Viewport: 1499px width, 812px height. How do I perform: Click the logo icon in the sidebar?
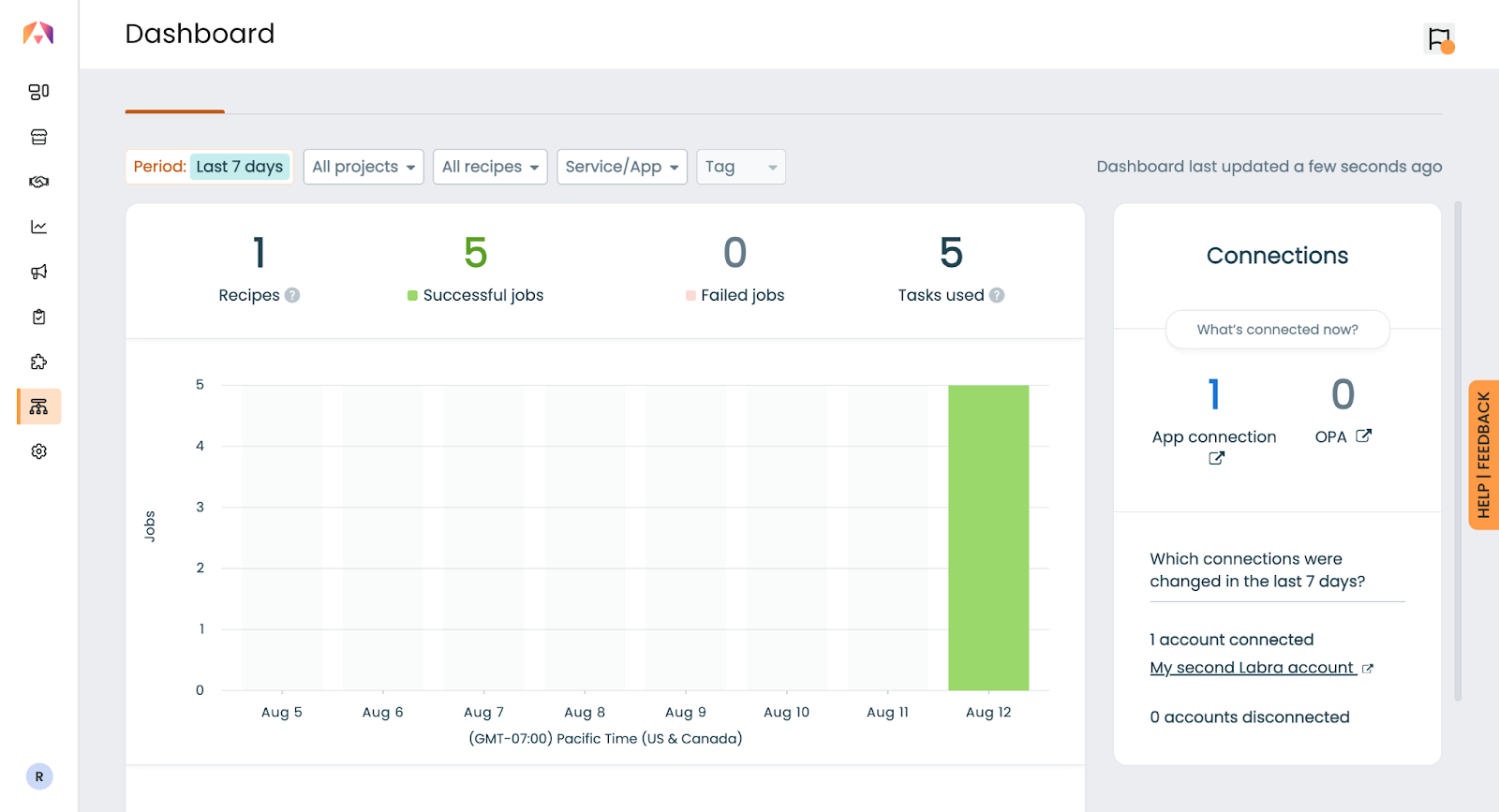coord(38,34)
